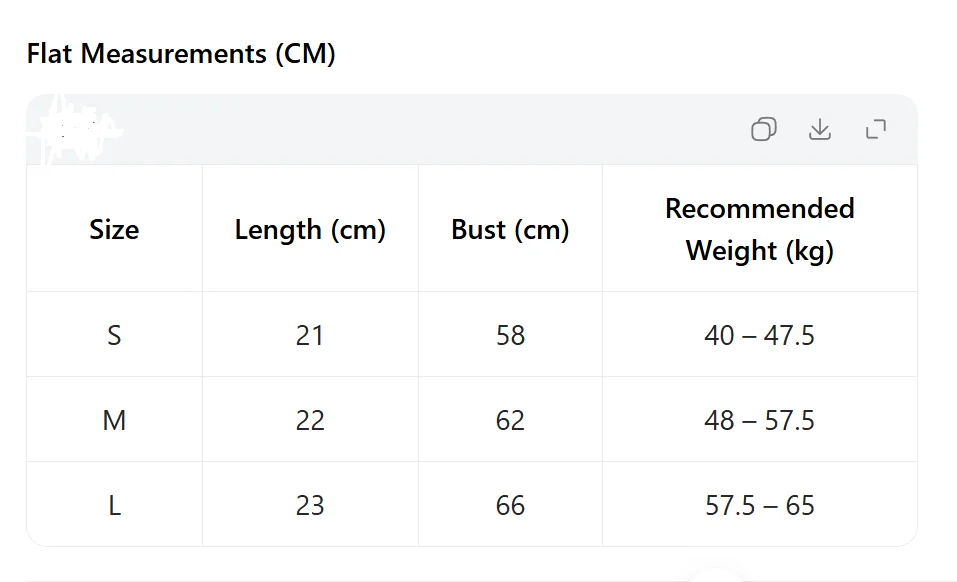Select the Recommended Weight (kg) header
Screen dimensions: 957x582
(760, 229)
